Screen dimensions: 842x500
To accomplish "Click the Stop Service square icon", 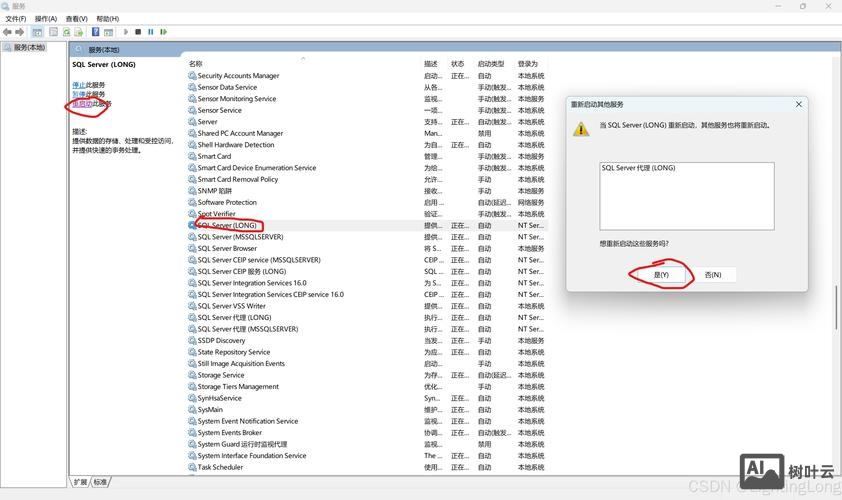I will tap(138, 32).
